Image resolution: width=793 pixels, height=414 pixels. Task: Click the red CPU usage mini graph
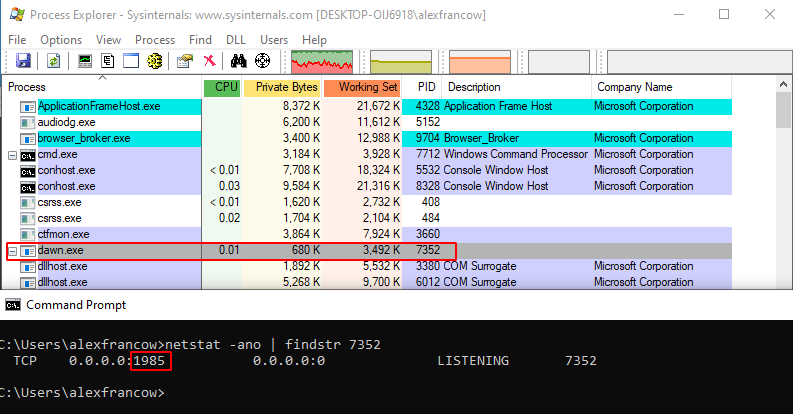click(322, 62)
